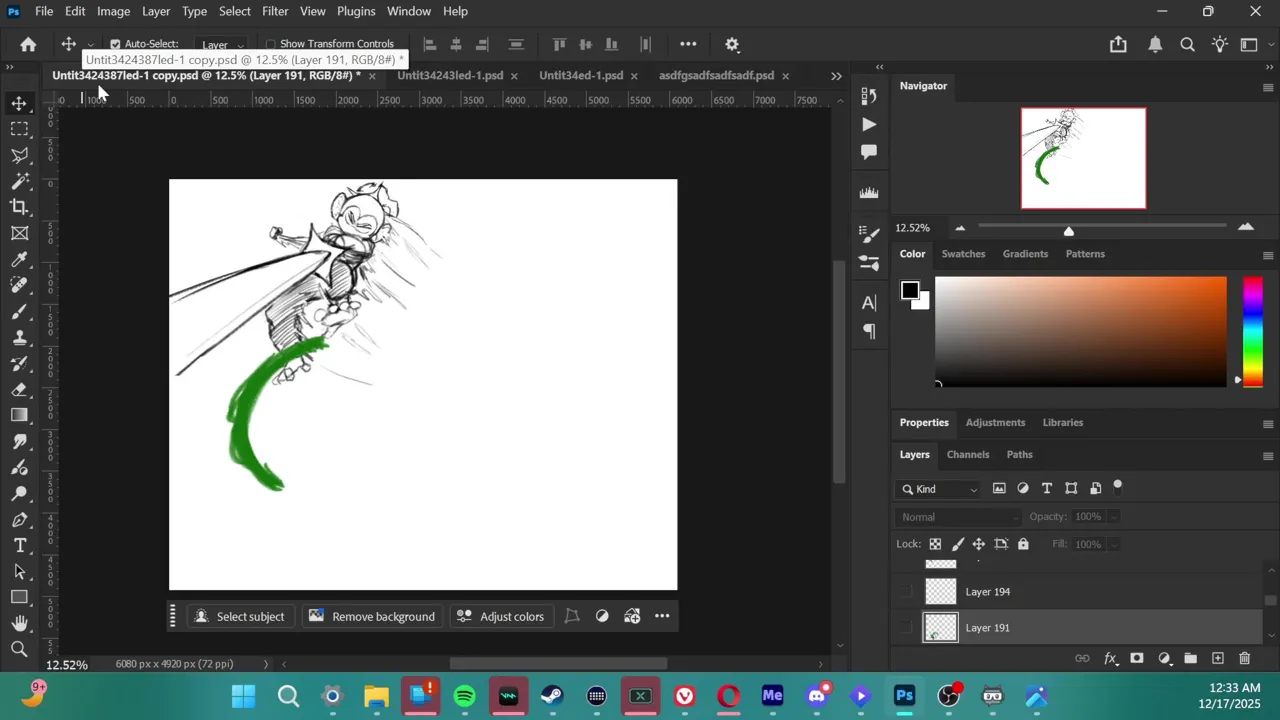Open the Share icon in options bar
The width and height of the screenshot is (1280, 720).
coord(1118,44)
